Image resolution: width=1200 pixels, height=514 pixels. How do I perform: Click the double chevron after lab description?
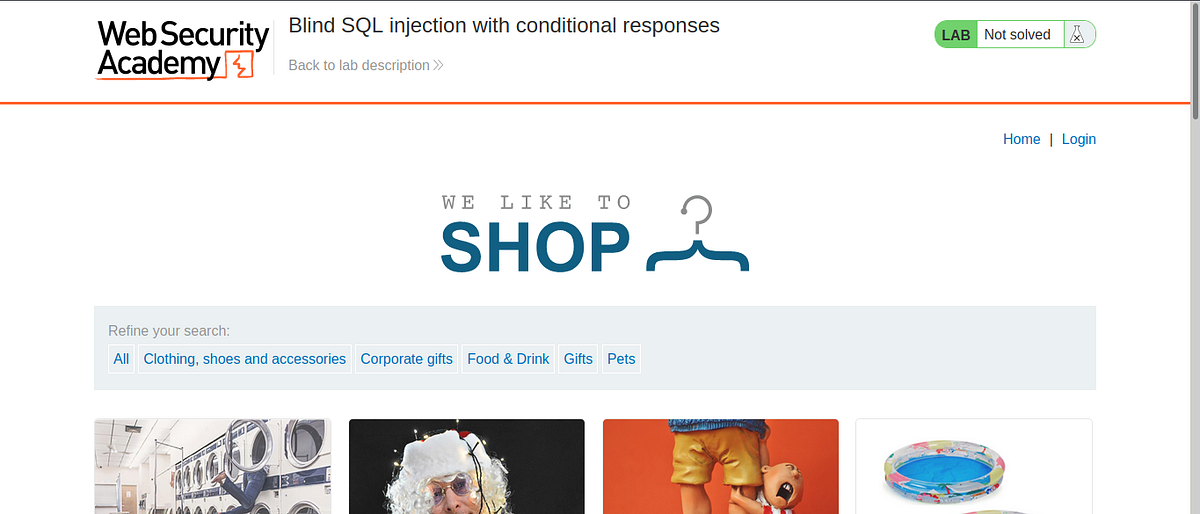[438, 65]
